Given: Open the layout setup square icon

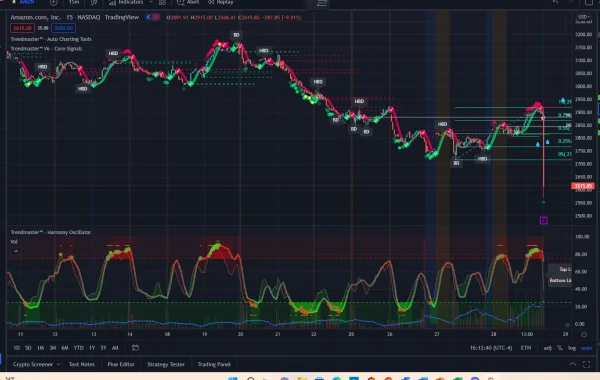Looking at the screenshot, I should pyautogui.click(x=589, y=2).
